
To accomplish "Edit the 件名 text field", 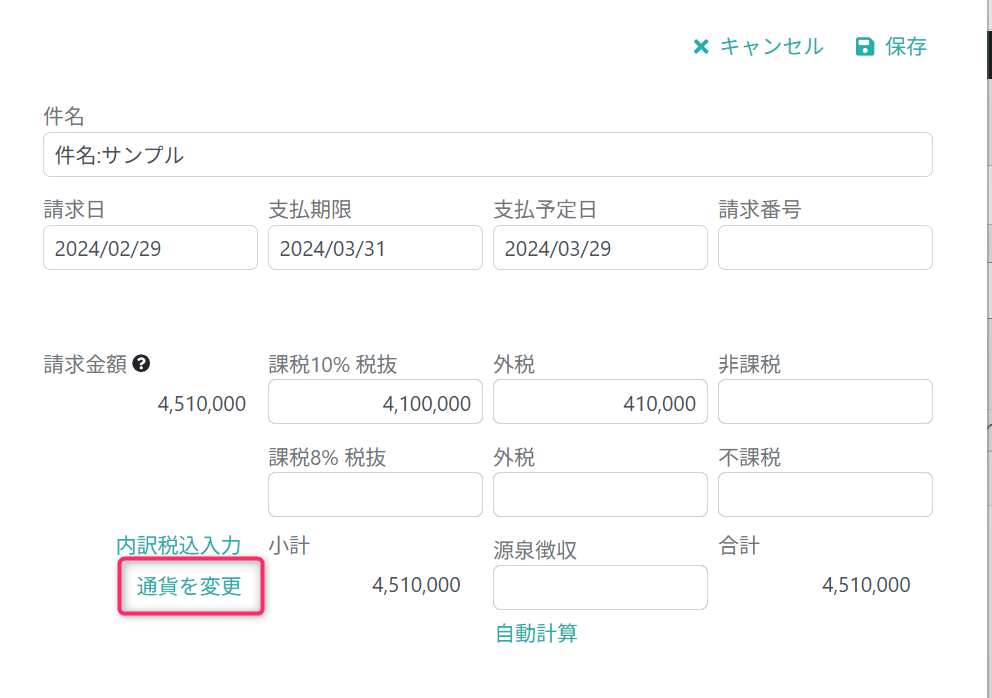I will [x=487, y=155].
